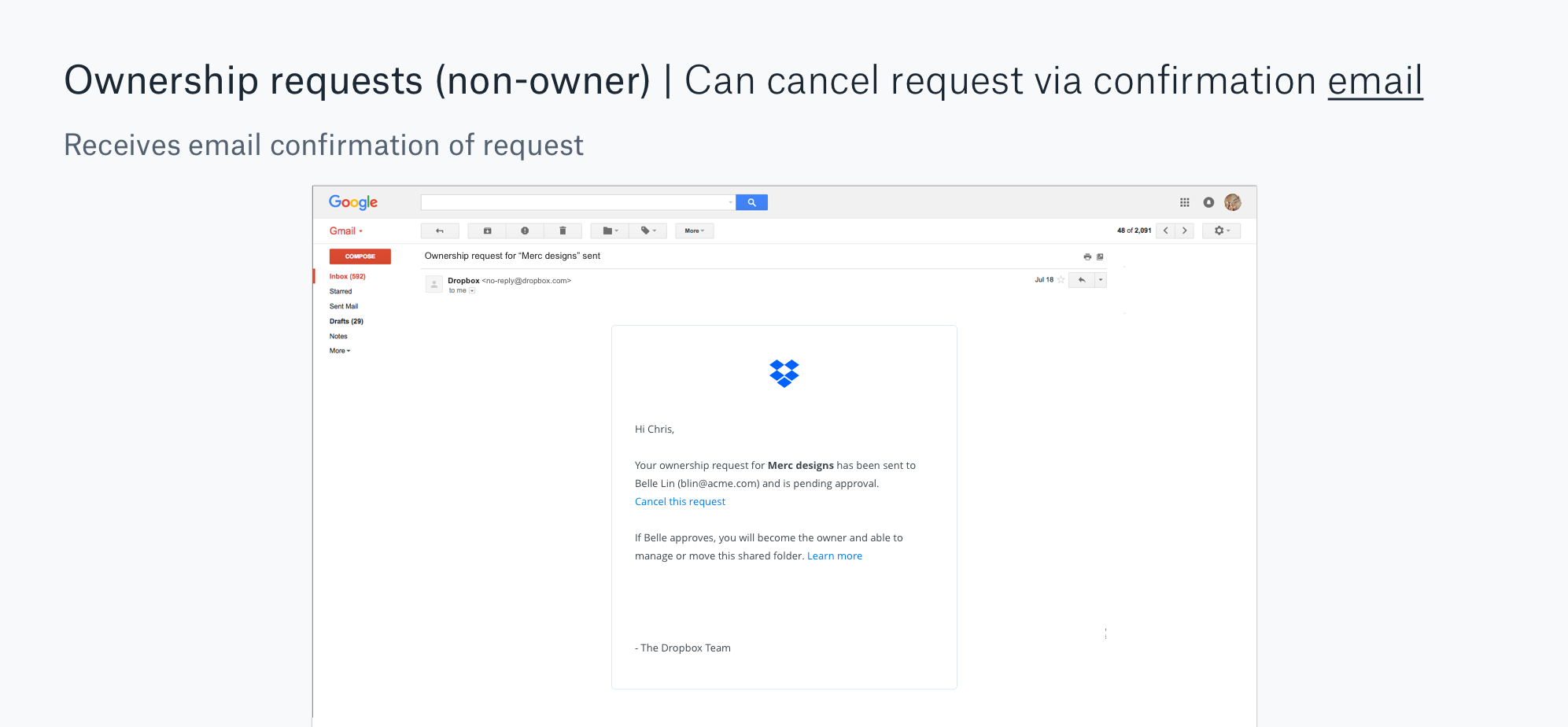Open the Gmail account menu

point(1232,202)
